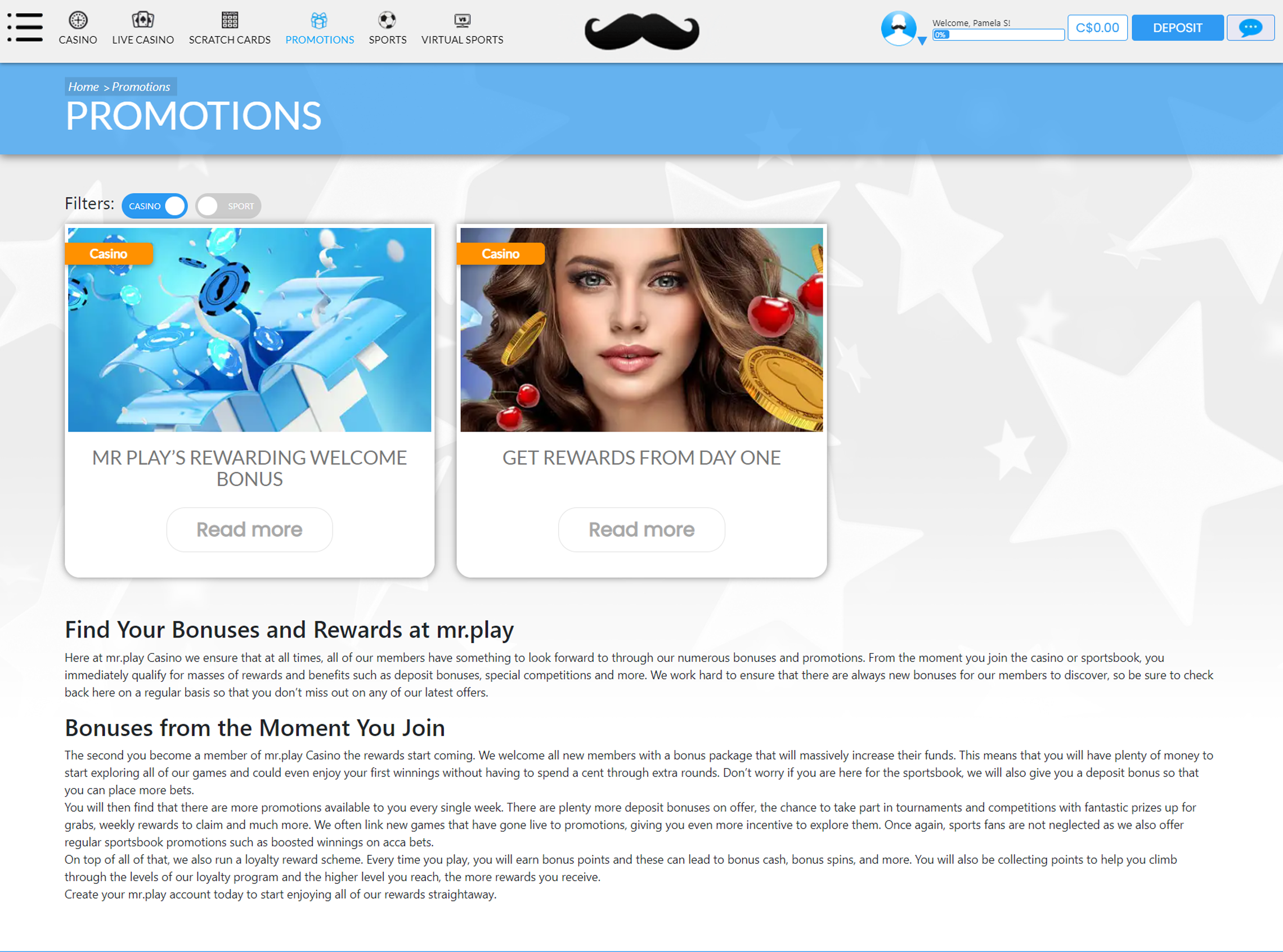Go to Home breadcrumb link
This screenshot has height=952, width=1283.
click(84, 87)
